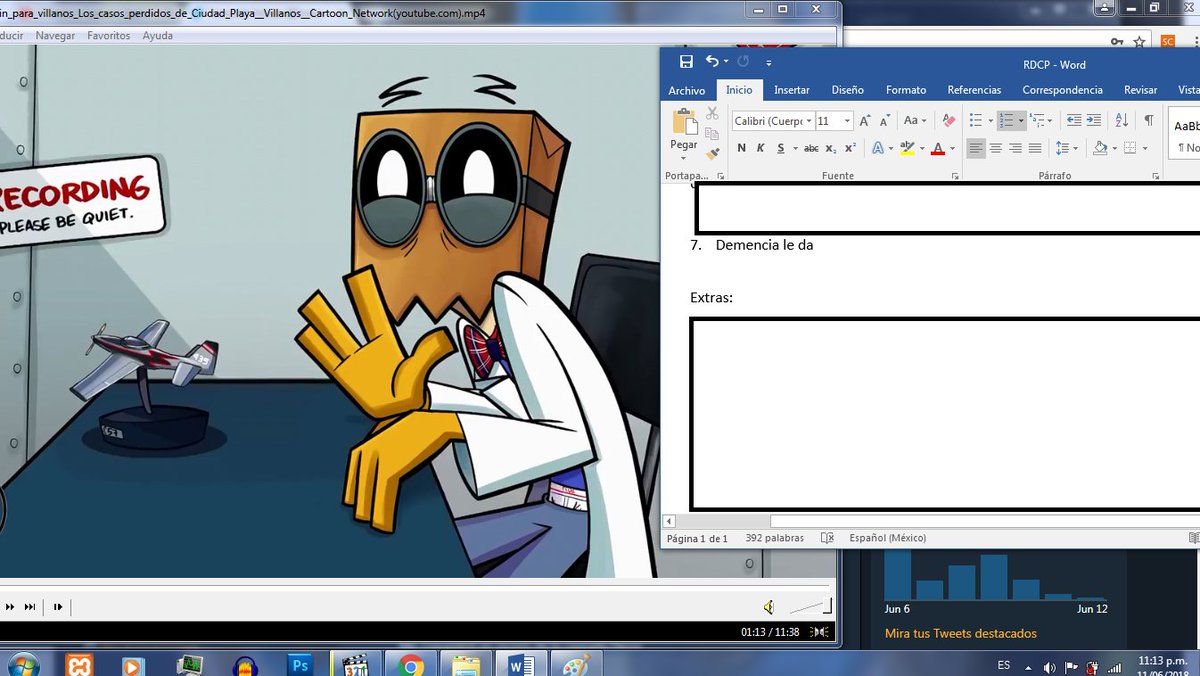The image size is (1200, 676).
Task: Toggle underline (S) formatting
Action: pyautogui.click(x=780, y=148)
